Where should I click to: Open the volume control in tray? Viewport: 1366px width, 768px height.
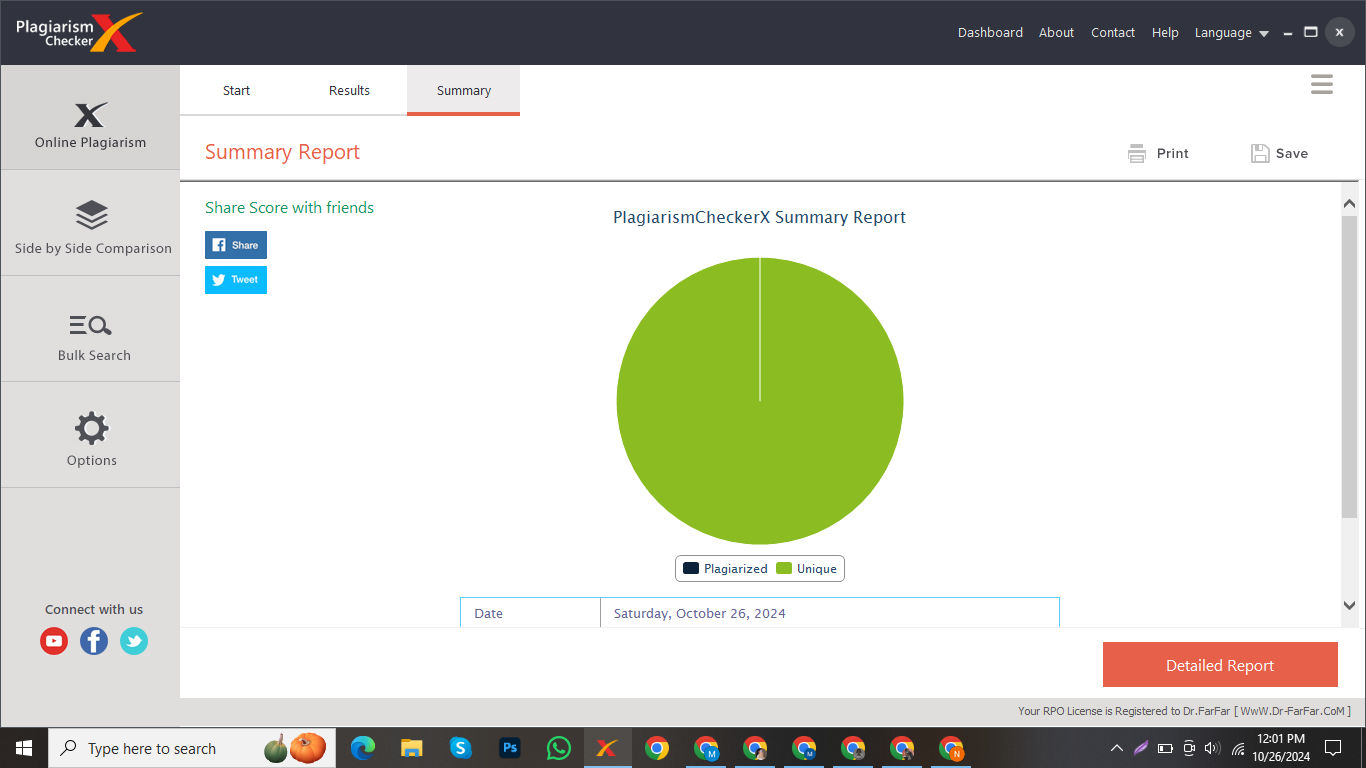tap(1213, 748)
